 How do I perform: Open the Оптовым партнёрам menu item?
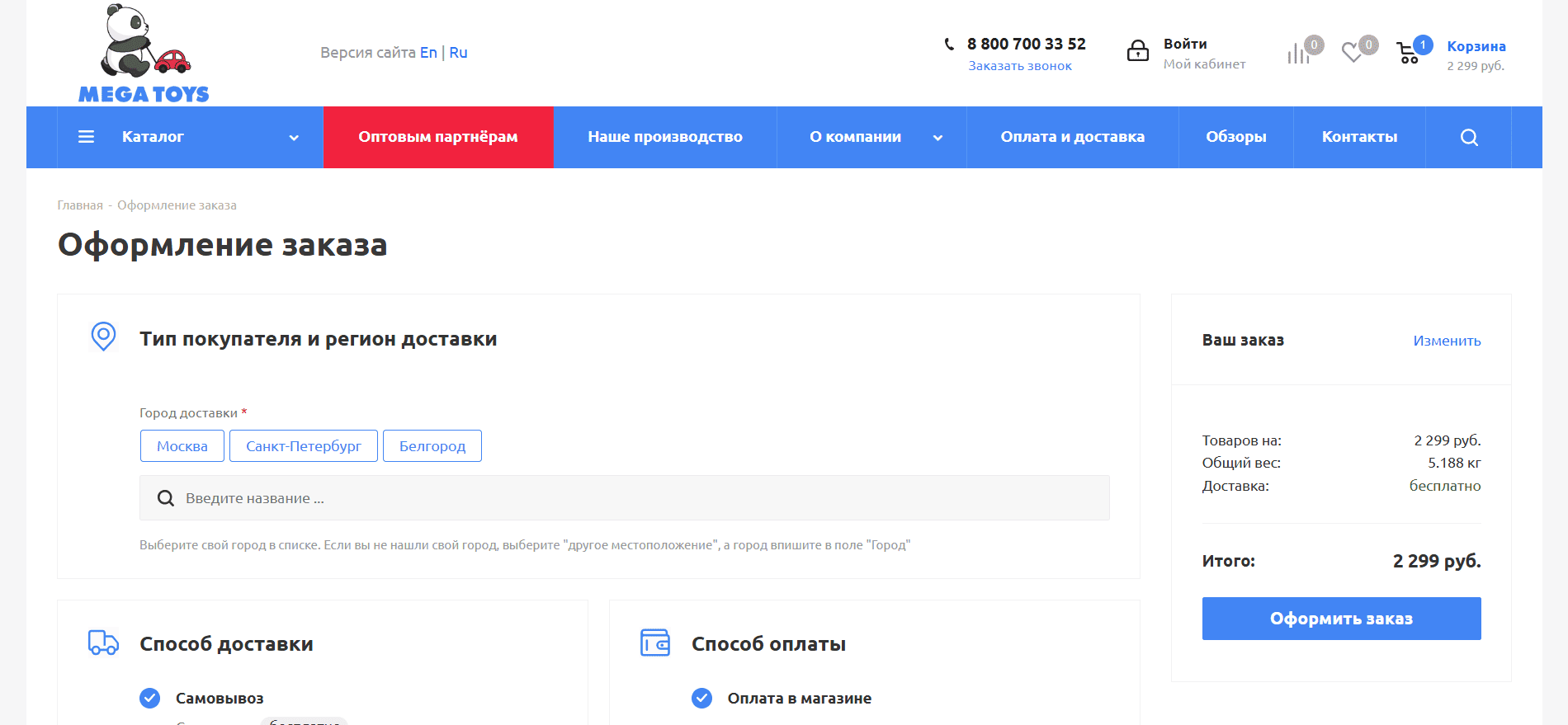(438, 137)
